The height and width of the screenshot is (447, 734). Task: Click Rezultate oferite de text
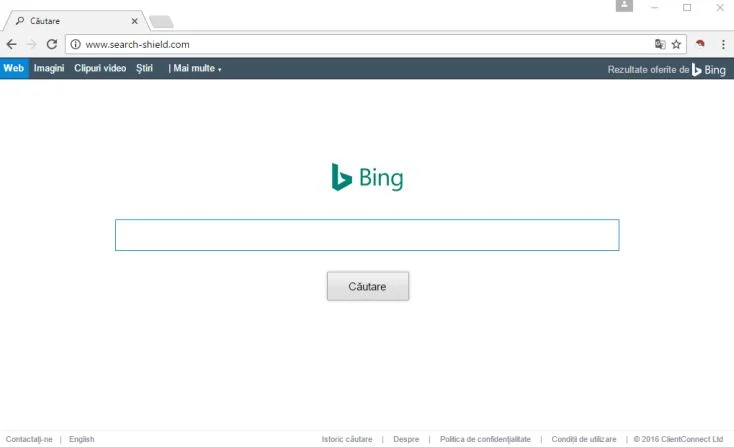coord(648,70)
